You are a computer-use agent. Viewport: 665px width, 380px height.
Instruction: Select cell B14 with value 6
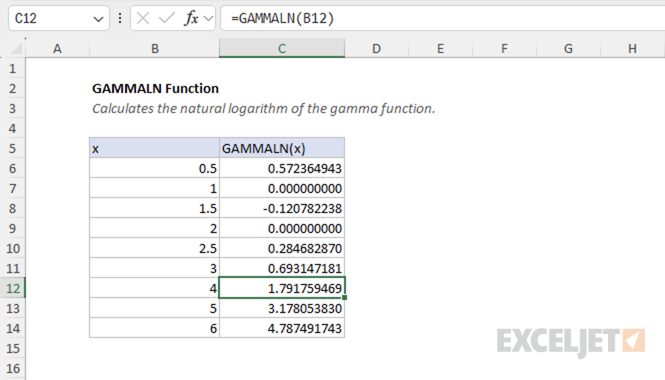coord(154,328)
